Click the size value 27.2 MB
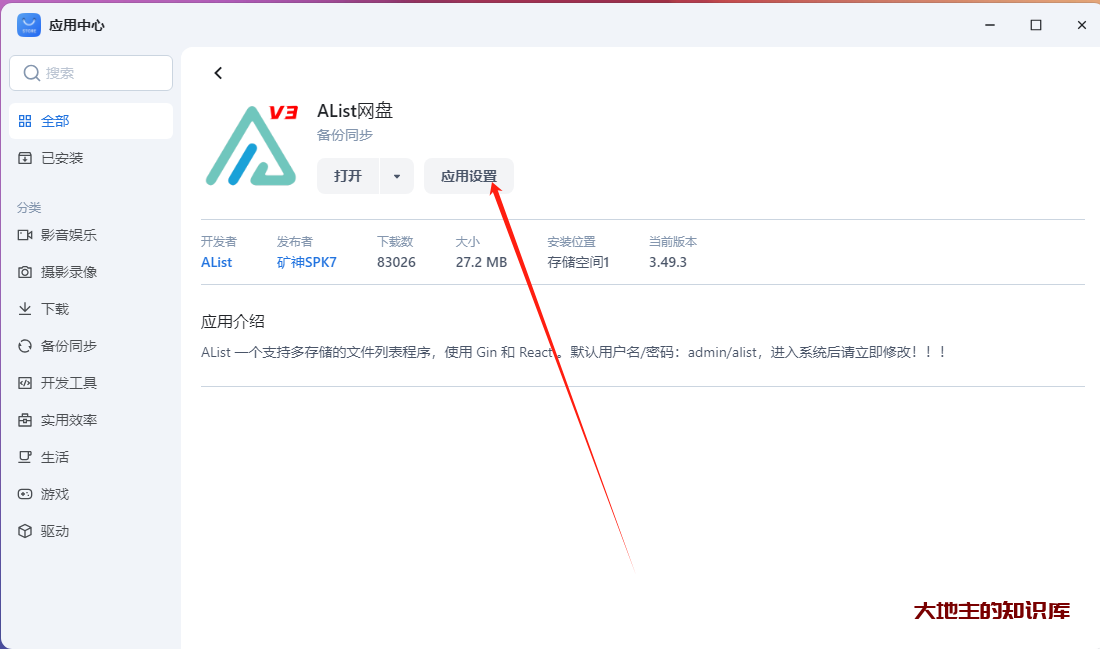Viewport: 1100px width, 649px height. click(x=481, y=262)
